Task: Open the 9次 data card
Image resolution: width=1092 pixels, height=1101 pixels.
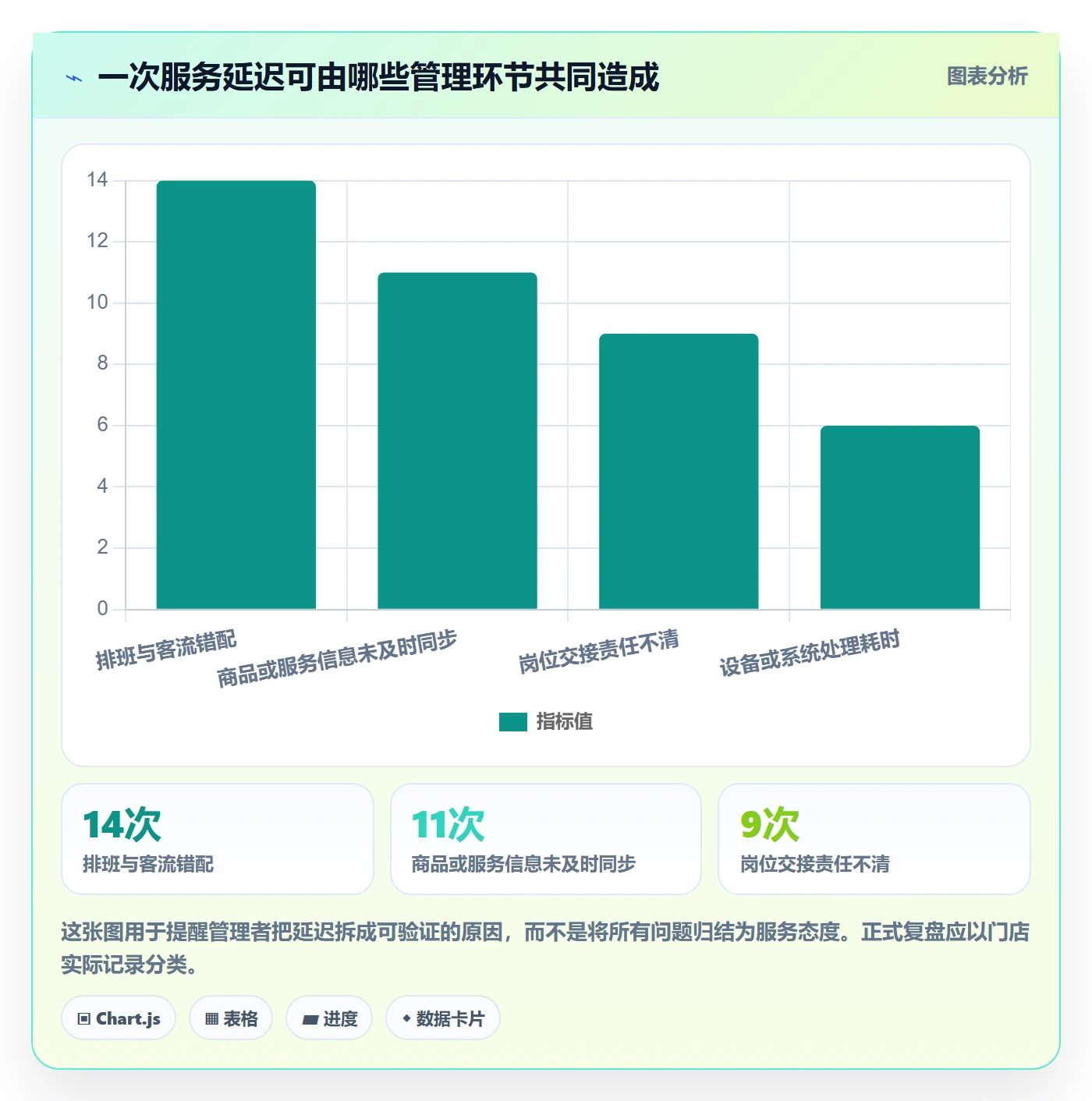Action: 874,839
